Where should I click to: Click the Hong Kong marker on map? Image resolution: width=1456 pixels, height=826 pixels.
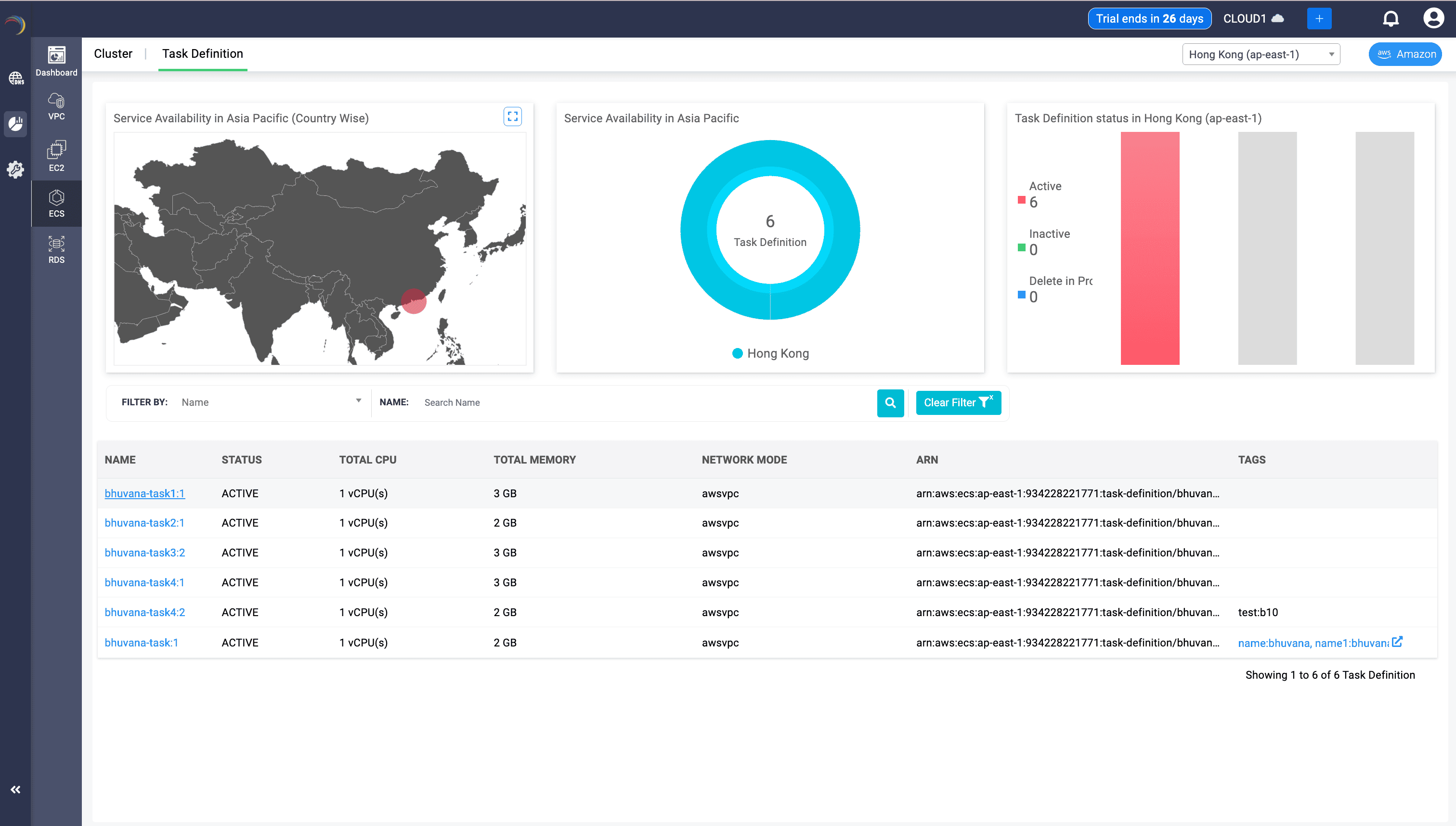(x=414, y=301)
